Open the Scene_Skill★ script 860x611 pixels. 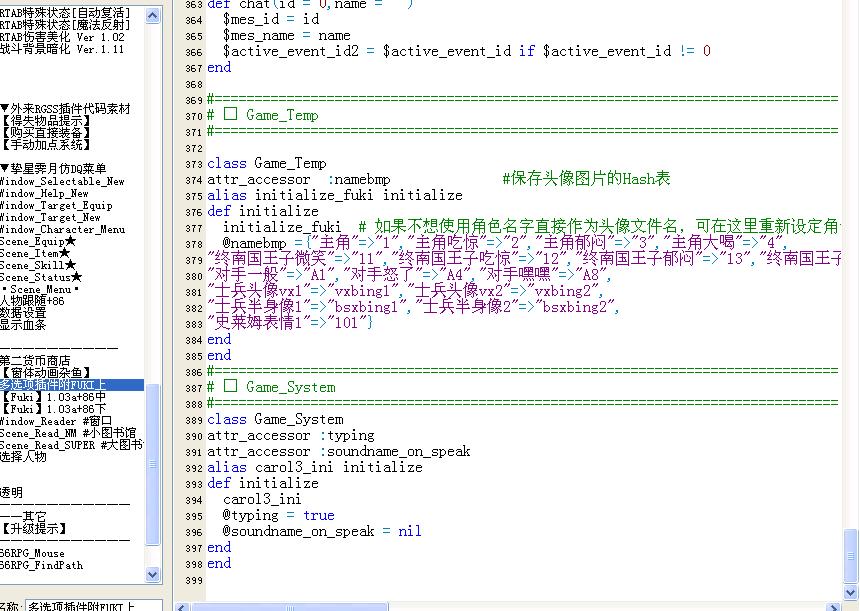(38, 265)
